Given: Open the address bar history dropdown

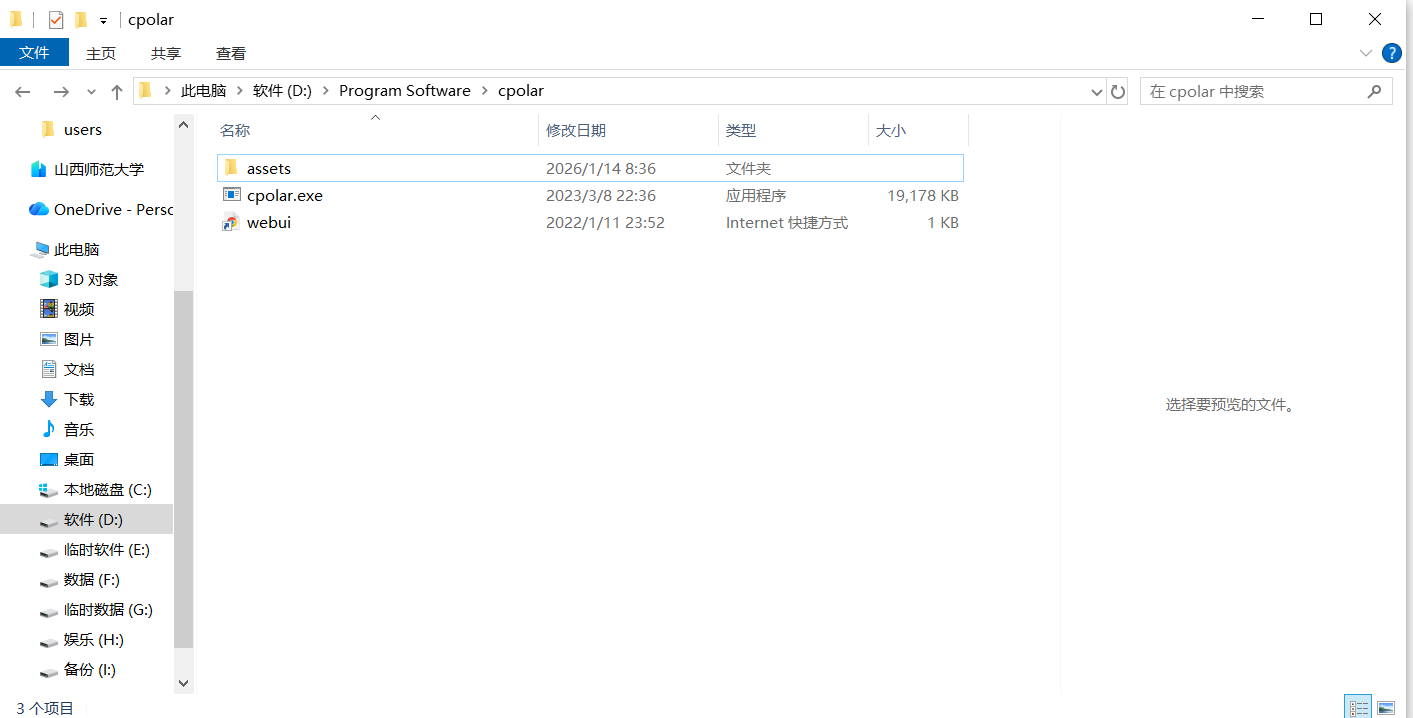Looking at the screenshot, I should 1097,91.
